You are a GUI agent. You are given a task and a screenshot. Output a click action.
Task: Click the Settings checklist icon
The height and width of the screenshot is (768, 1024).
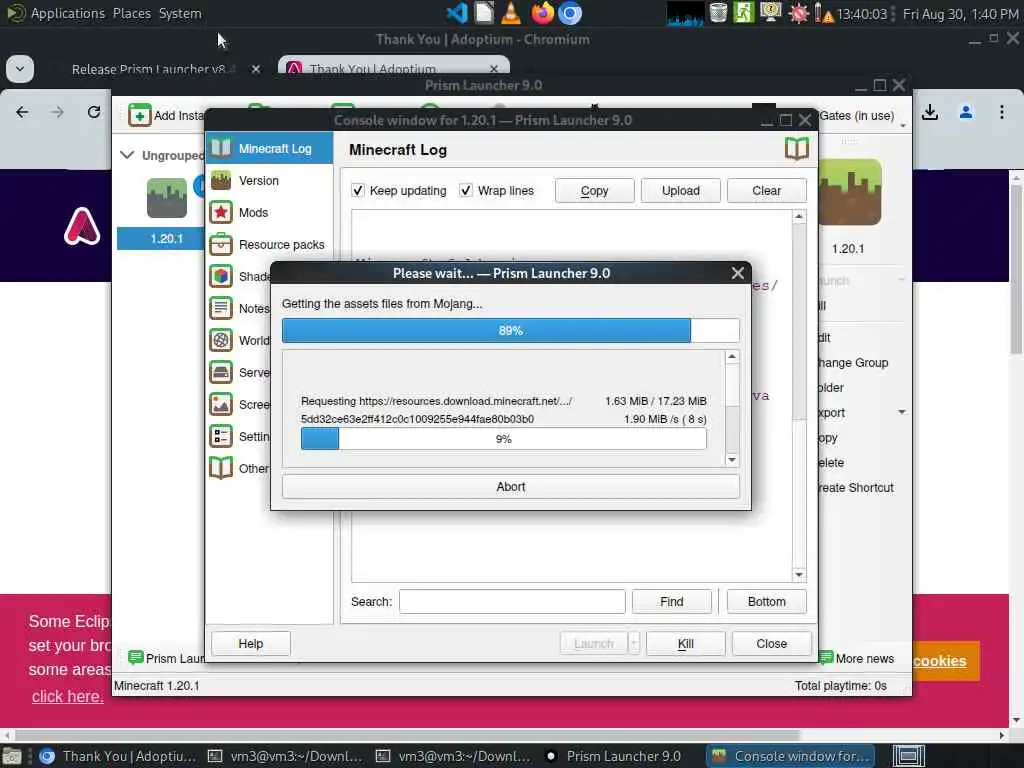[x=221, y=436]
